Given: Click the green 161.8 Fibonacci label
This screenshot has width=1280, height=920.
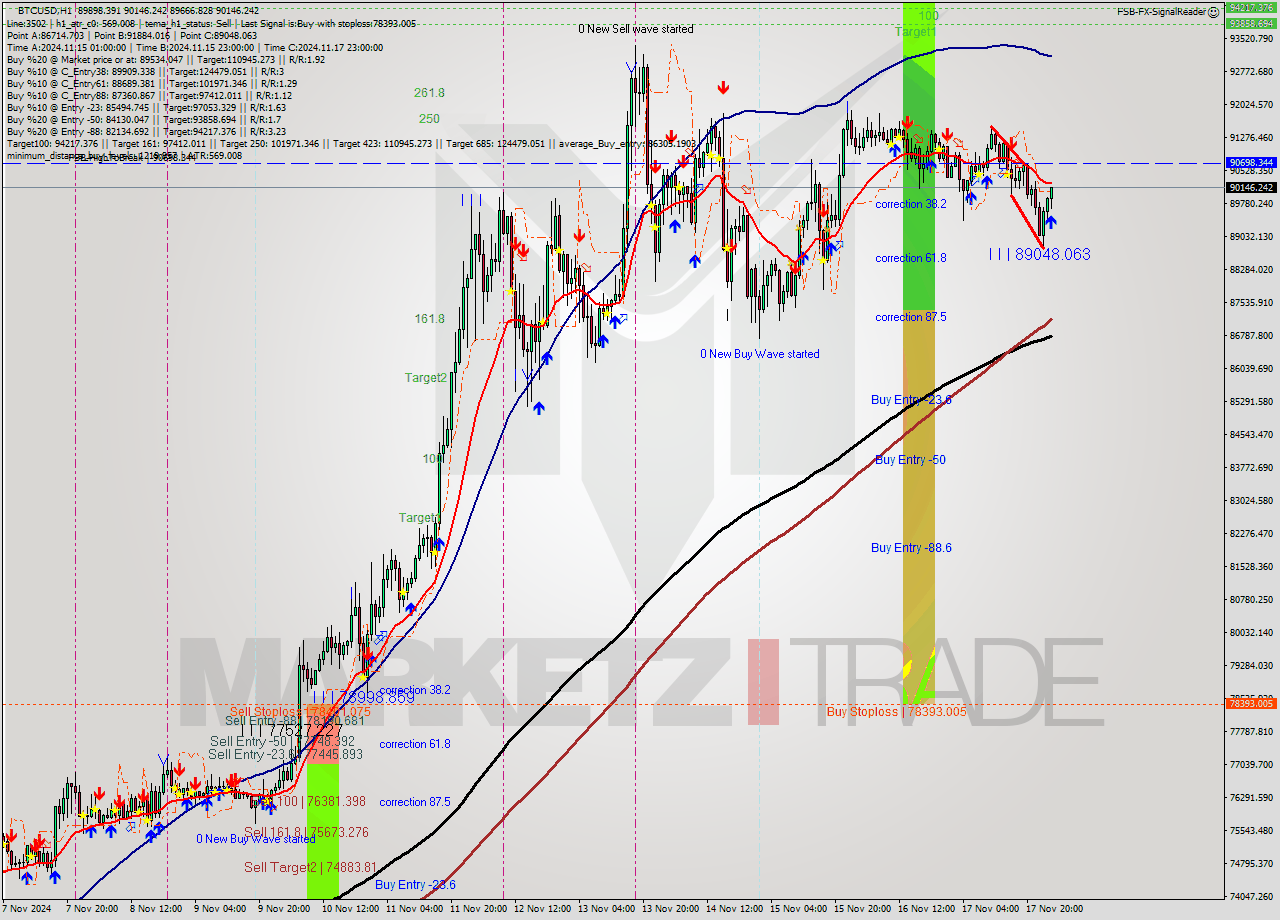Looking at the screenshot, I should tap(430, 319).
